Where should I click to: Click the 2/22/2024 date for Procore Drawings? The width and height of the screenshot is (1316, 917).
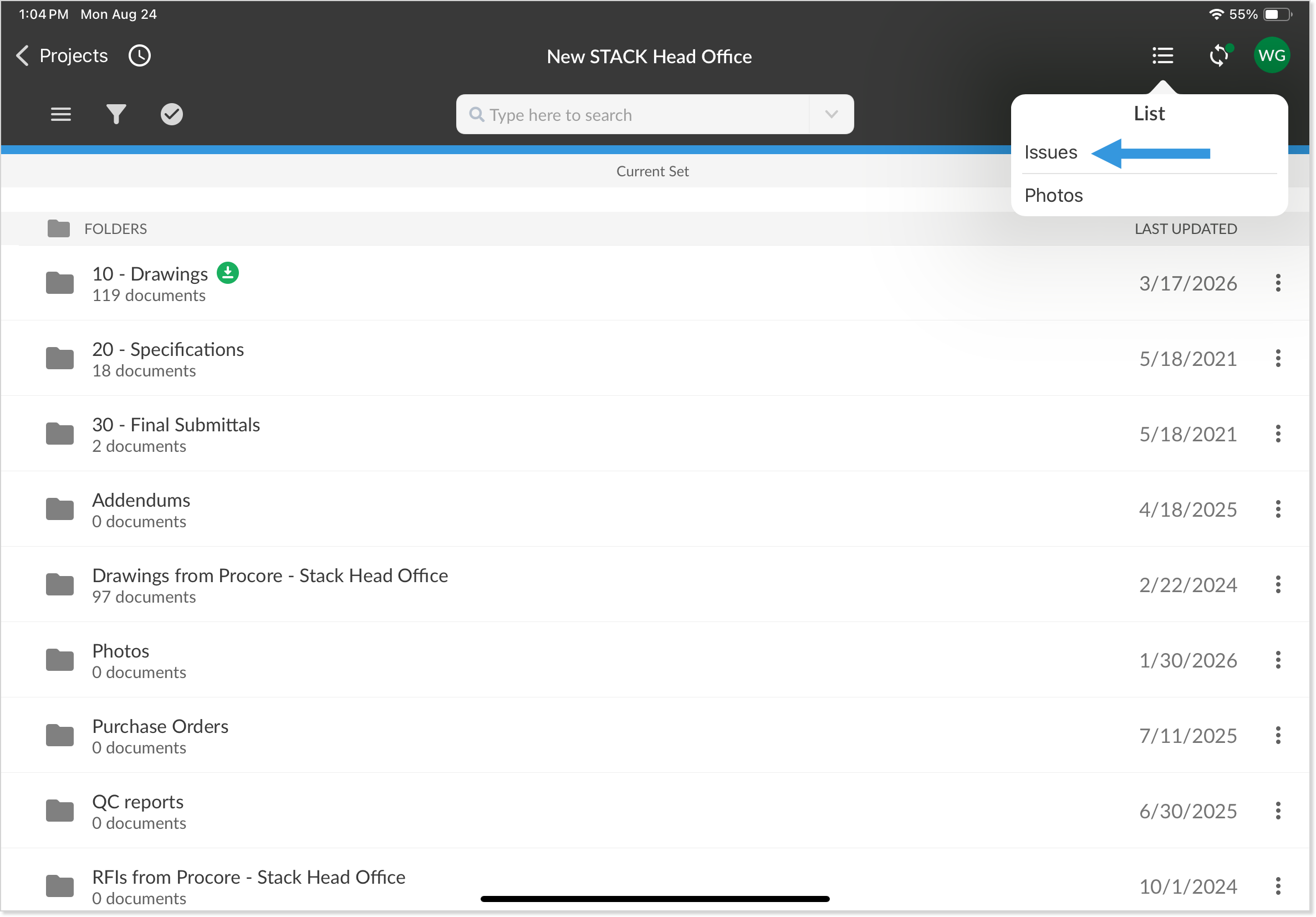click(1187, 585)
